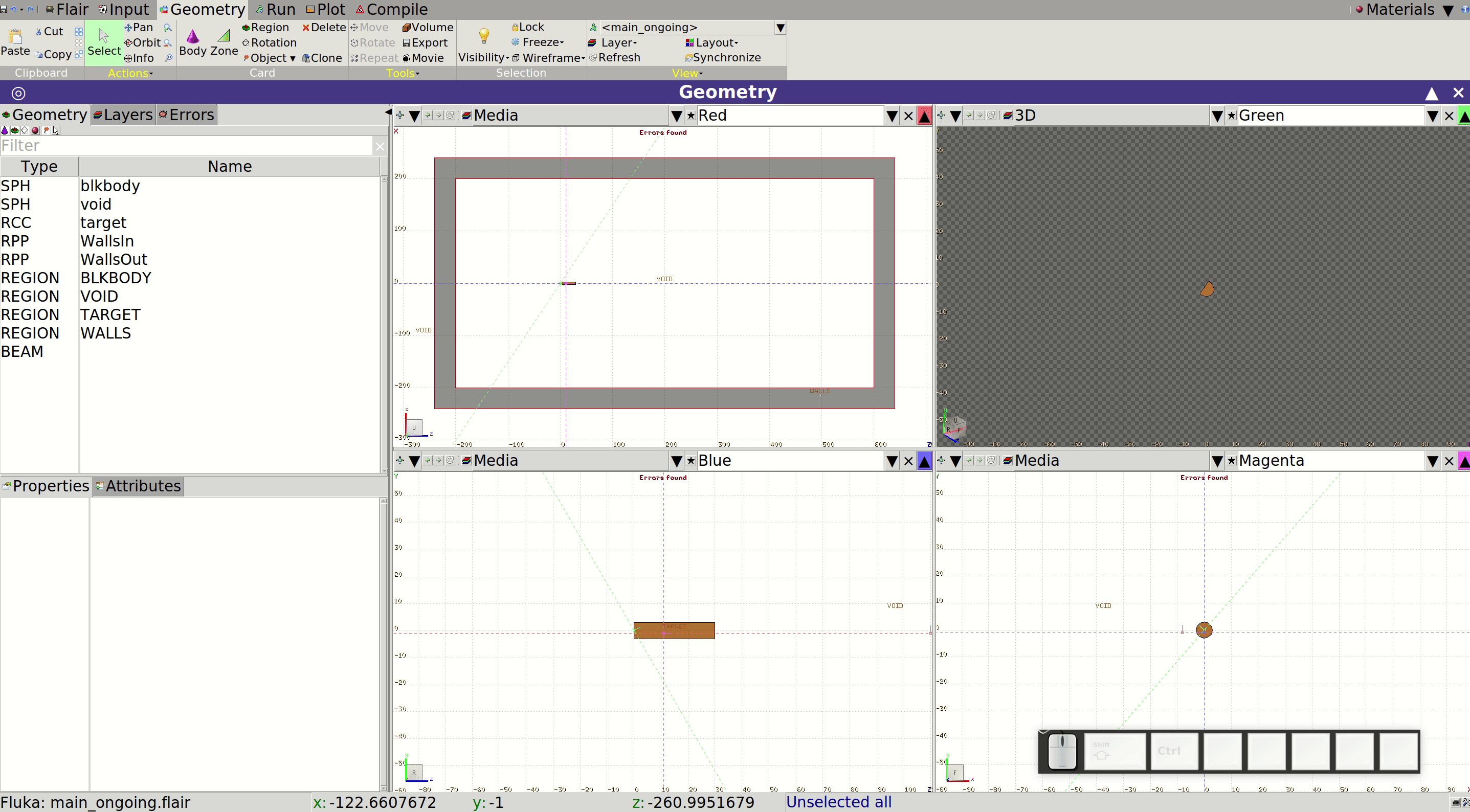
Task: Click the Movie tool
Action: point(423,58)
